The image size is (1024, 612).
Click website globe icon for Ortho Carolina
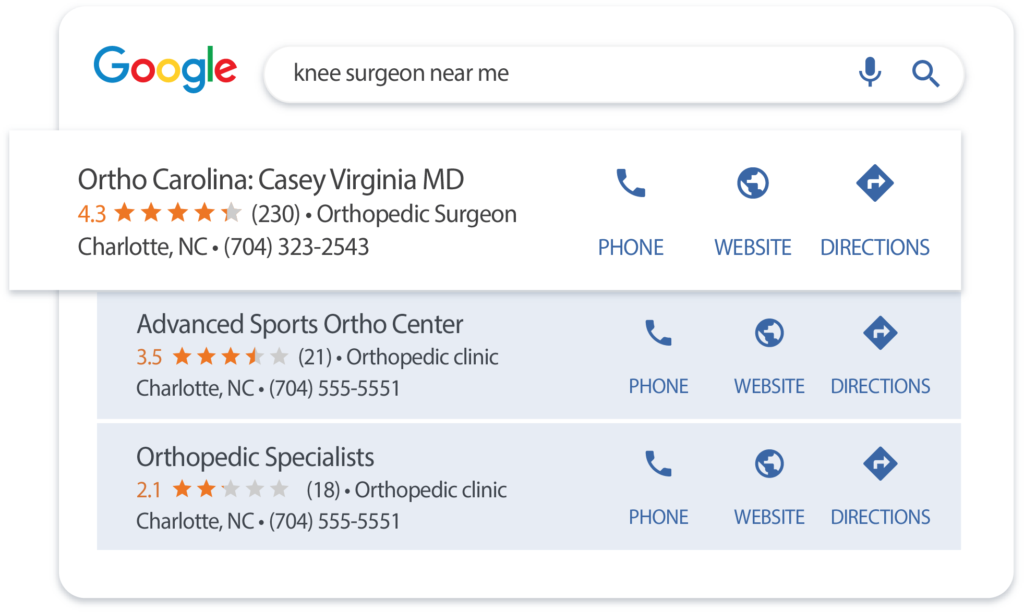coord(752,183)
